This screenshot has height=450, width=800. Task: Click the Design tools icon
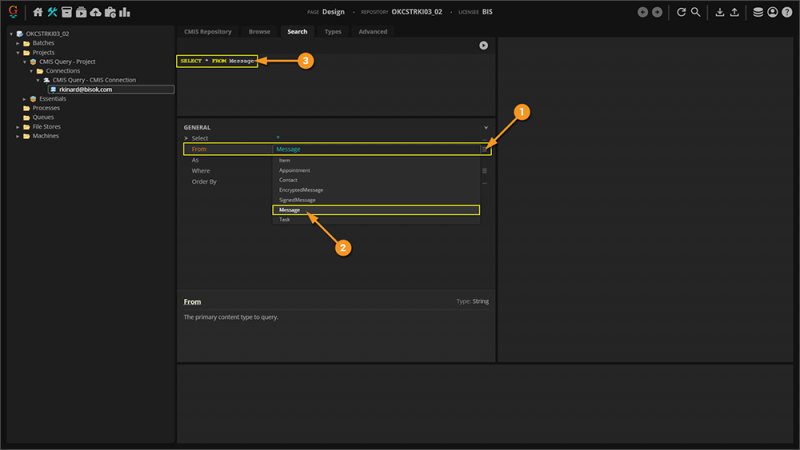(x=52, y=13)
